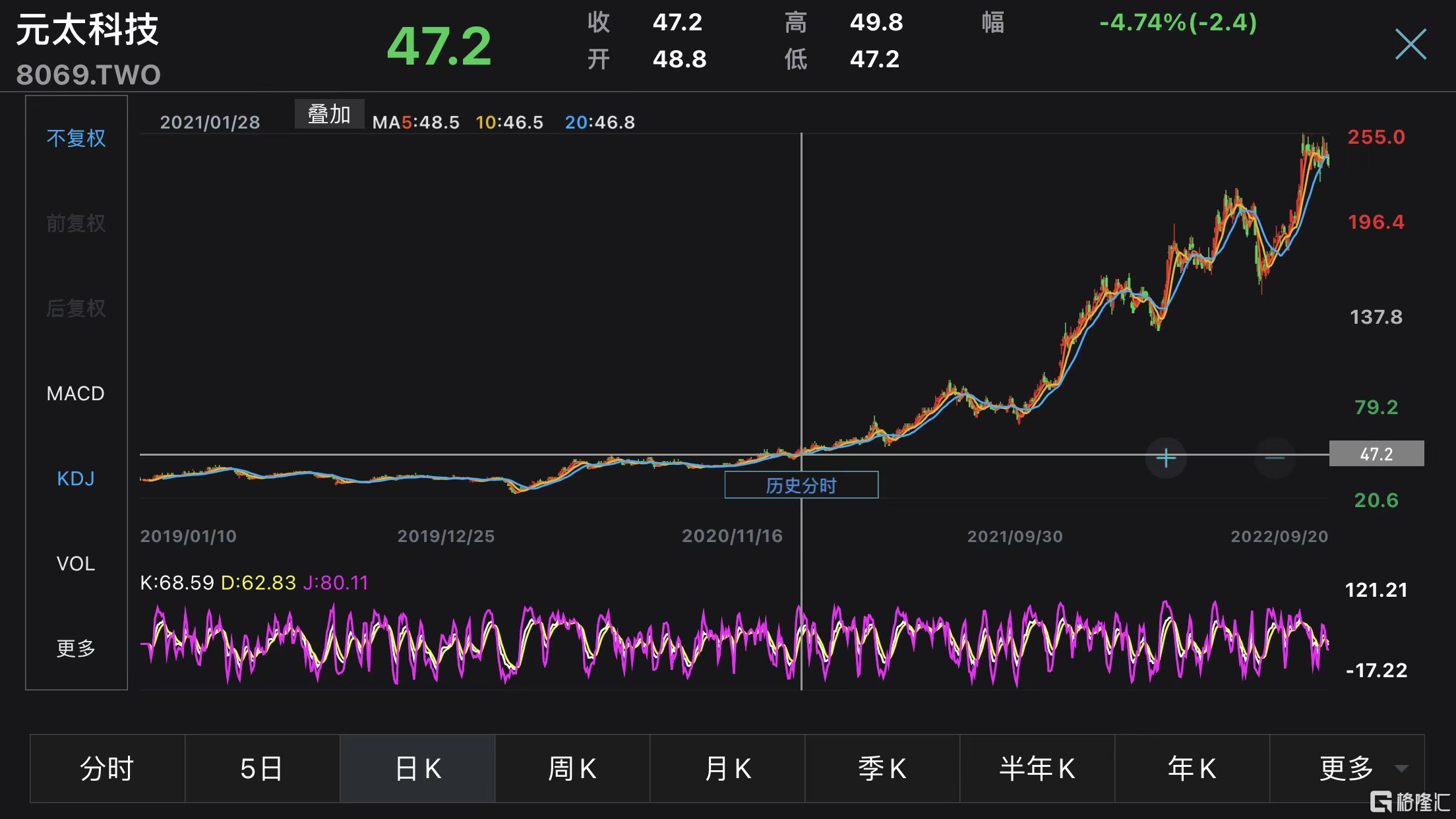Switch to 月K tab
This screenshot has width=1456, height=819.
tap(727, 769)
